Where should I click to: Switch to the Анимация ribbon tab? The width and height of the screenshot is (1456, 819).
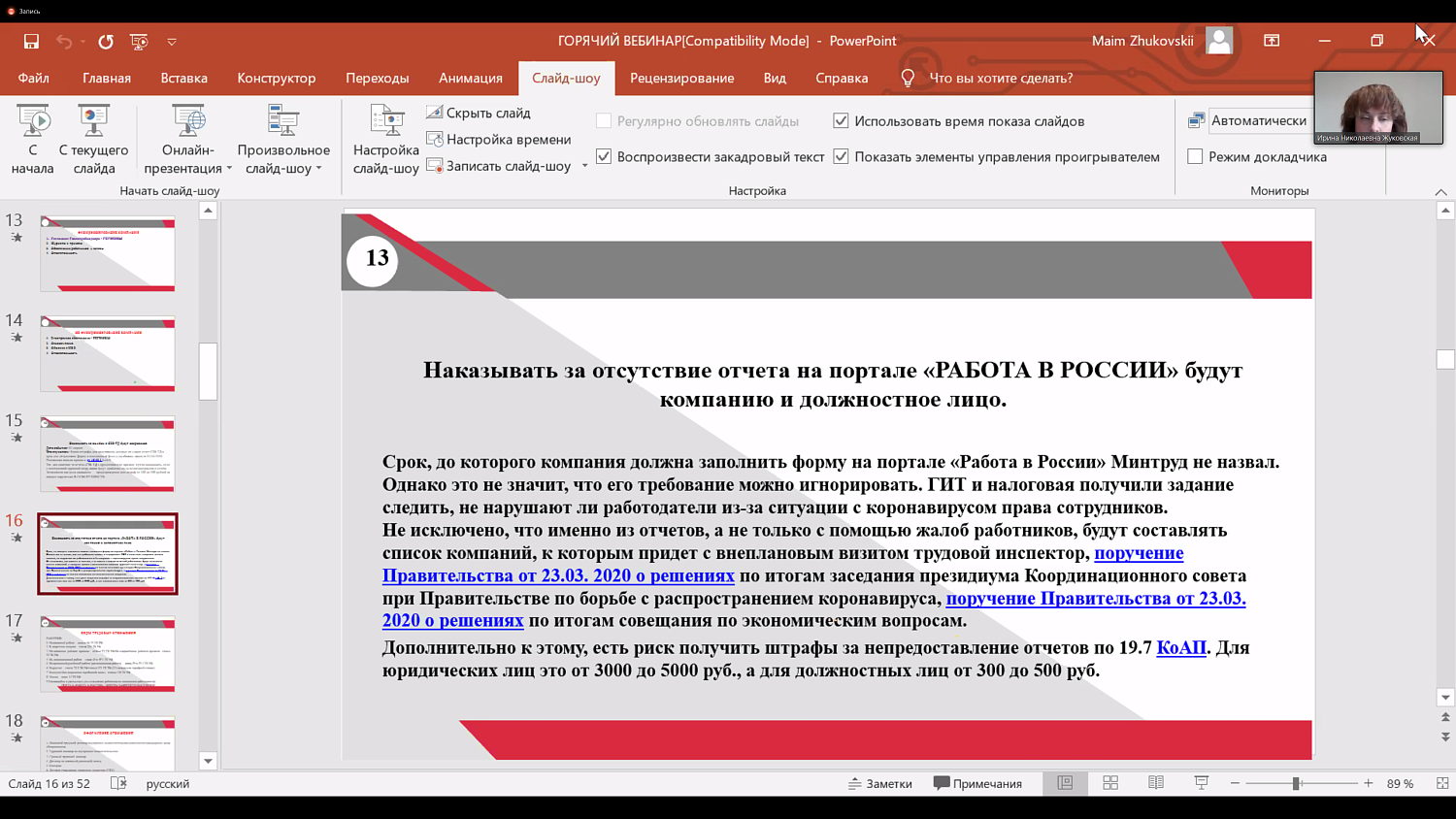coord(471,78)
